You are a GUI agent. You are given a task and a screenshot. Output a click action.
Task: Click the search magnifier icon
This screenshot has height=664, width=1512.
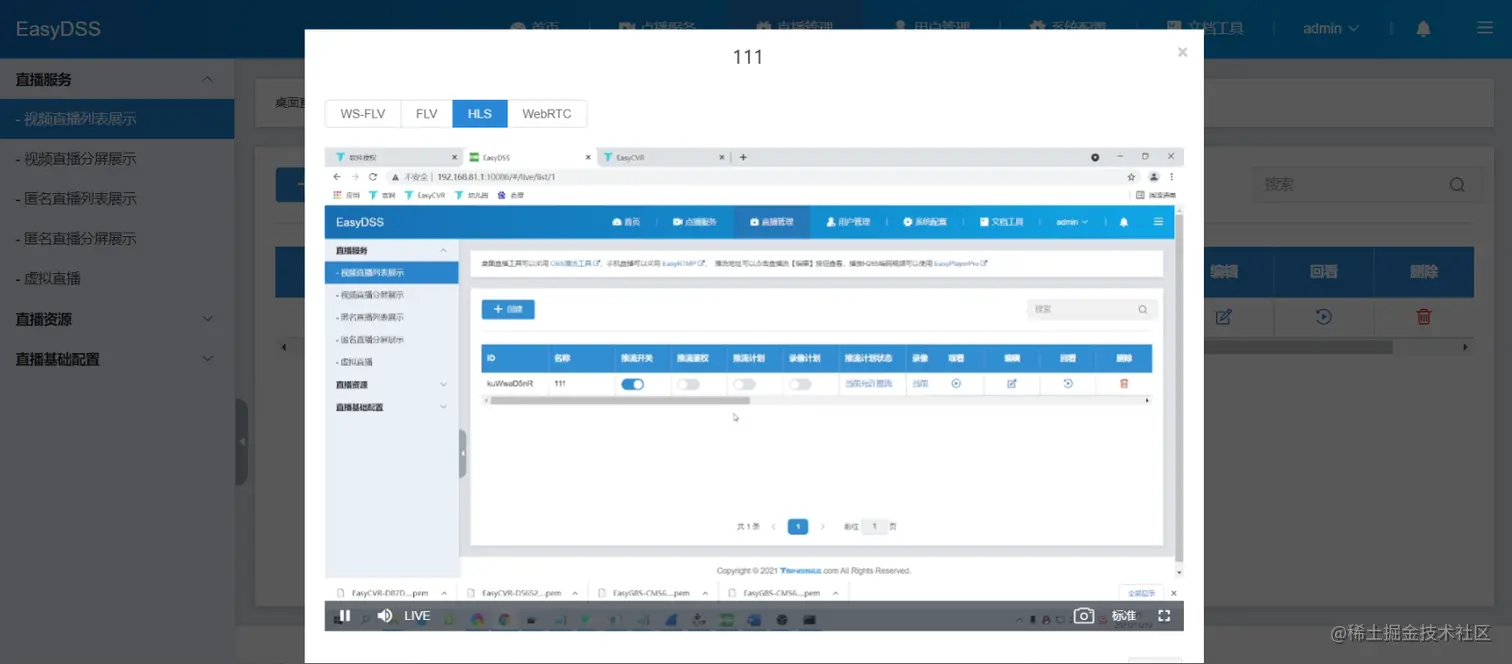point(1457,184)
